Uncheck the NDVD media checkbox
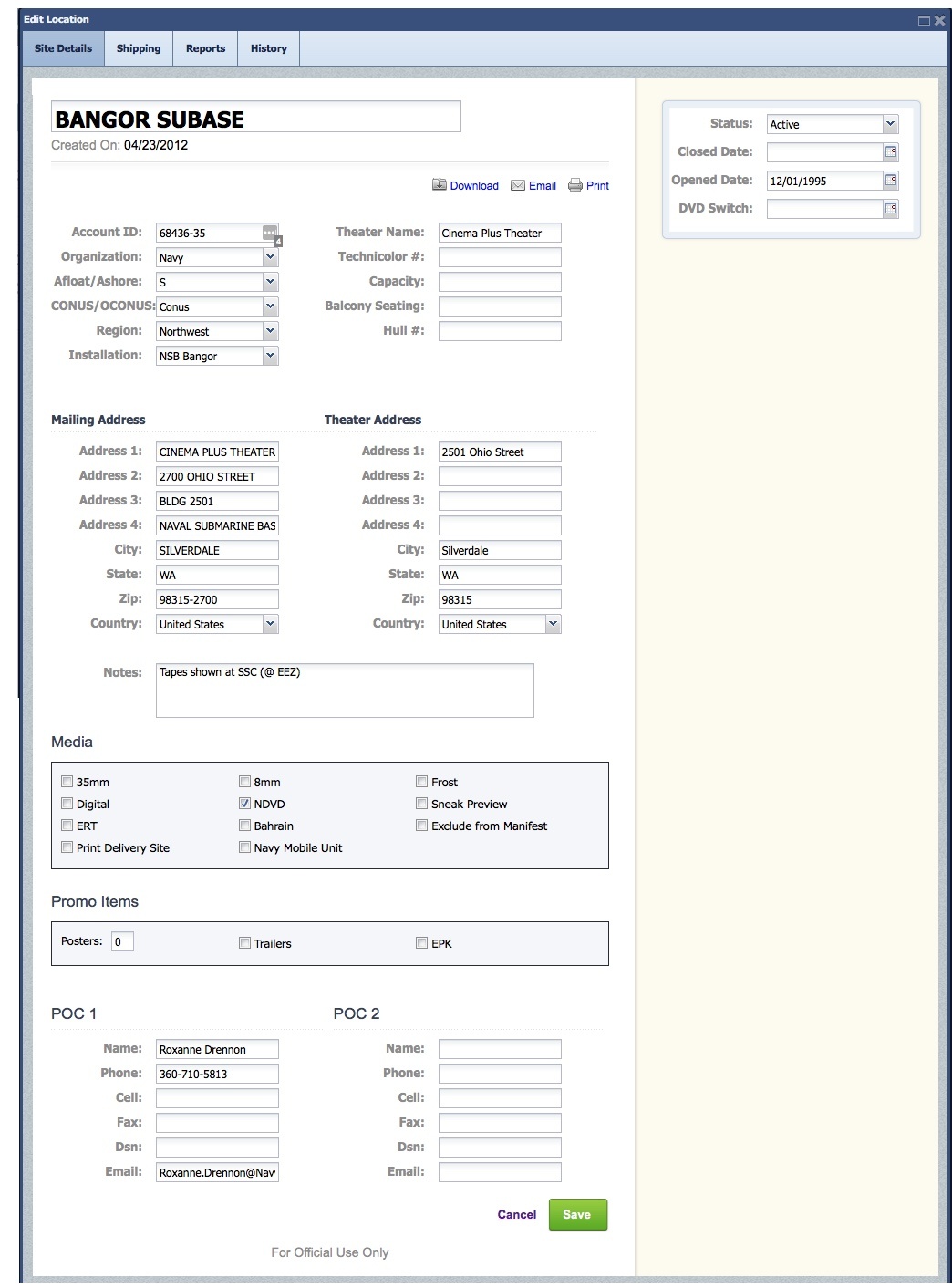The height and width of the screenshot is (1288, 952). click(244, 804)
